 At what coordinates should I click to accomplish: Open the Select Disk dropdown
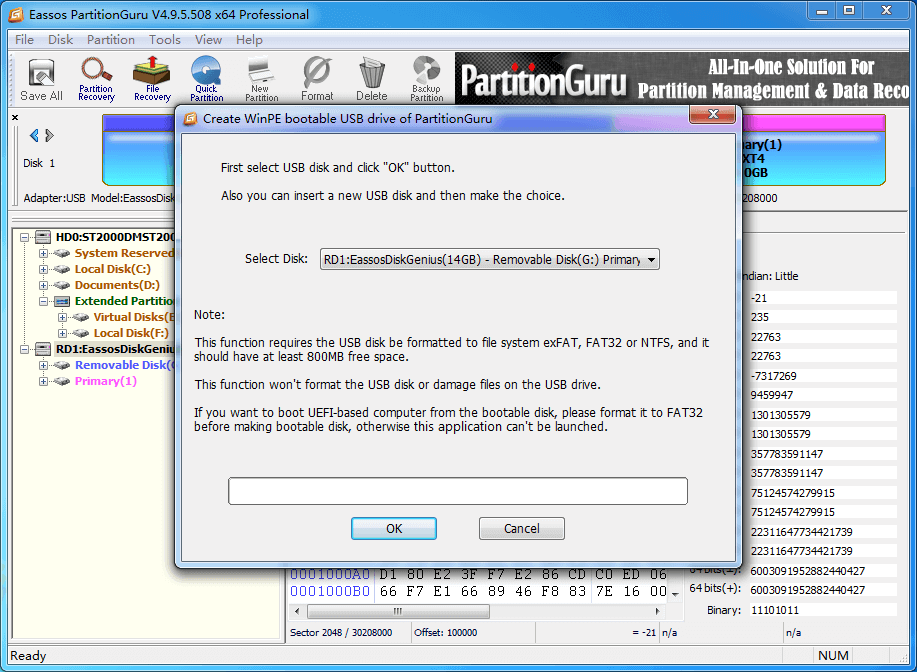click(x=489, y=259)
